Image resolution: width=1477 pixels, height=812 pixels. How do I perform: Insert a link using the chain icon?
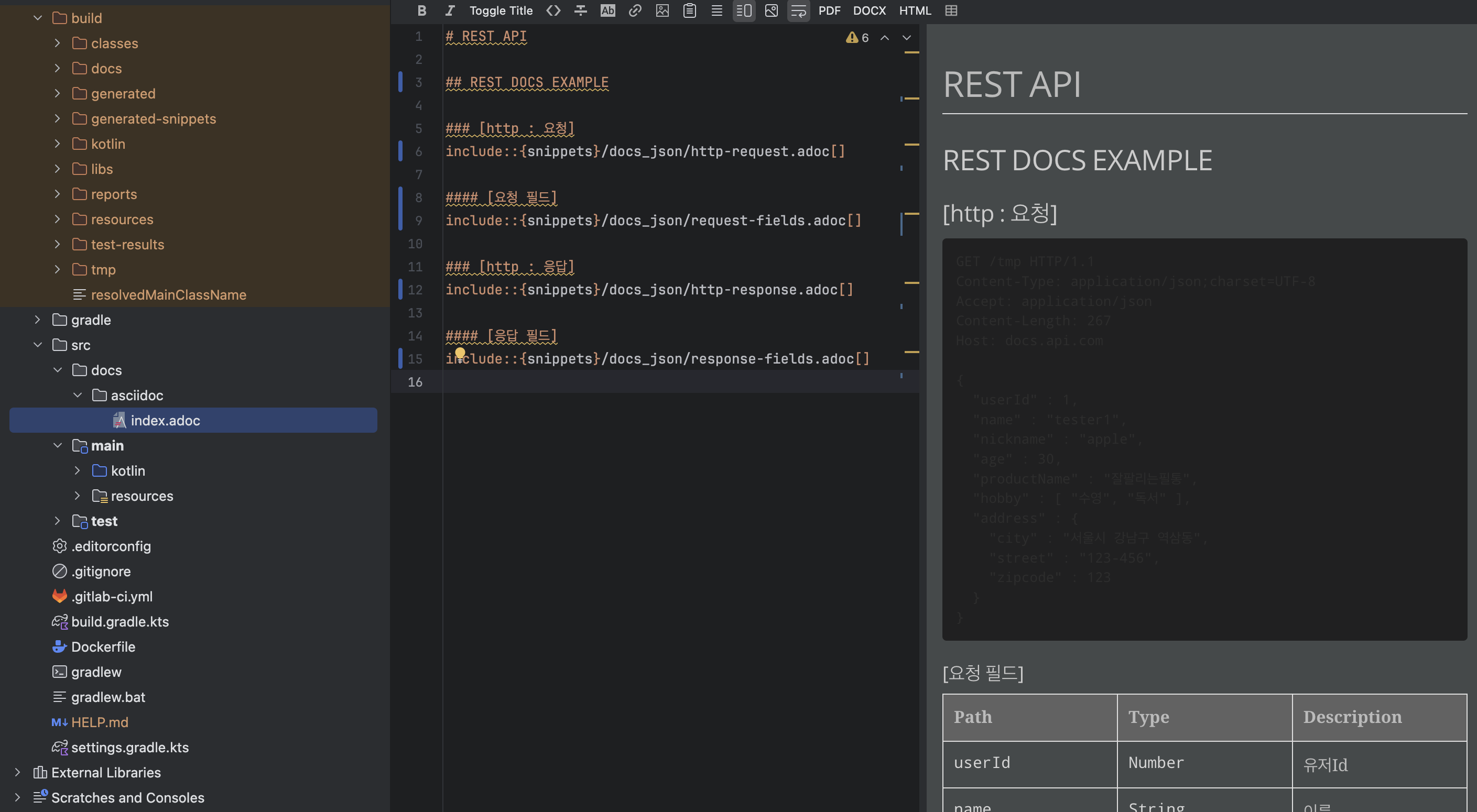(x=635, y=10)
